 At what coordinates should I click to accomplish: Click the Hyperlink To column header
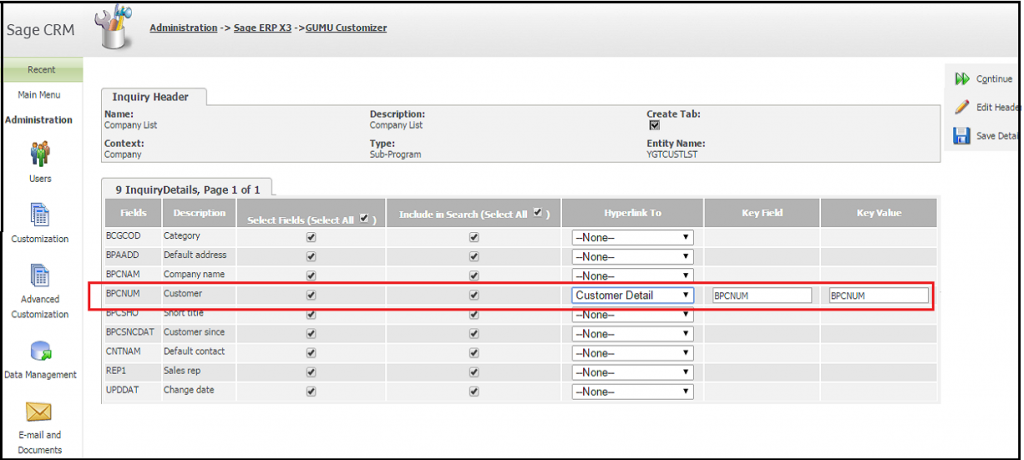632,213
